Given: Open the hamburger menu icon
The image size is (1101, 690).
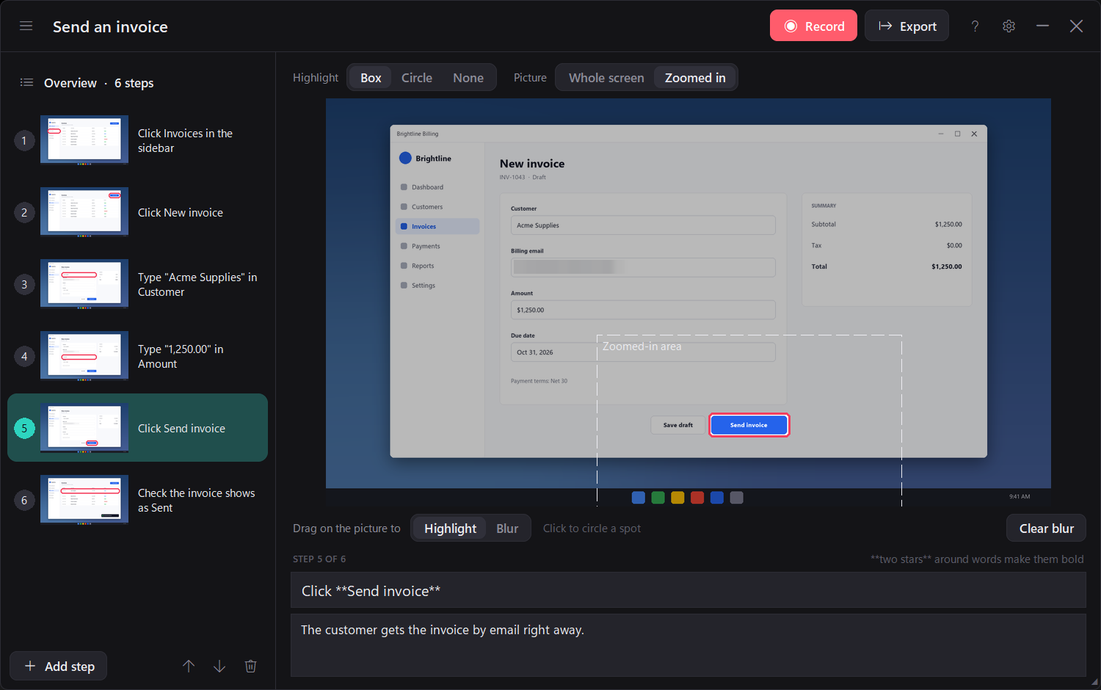Looking at the screenshot, I should [x=26, y=26].
